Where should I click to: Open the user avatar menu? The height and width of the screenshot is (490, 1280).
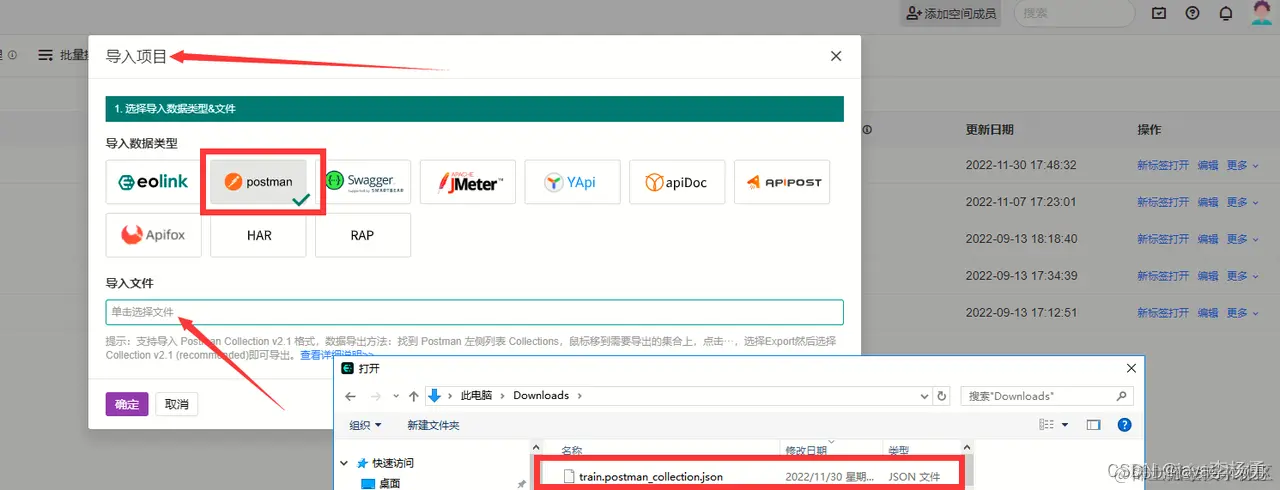[1261, 13]
